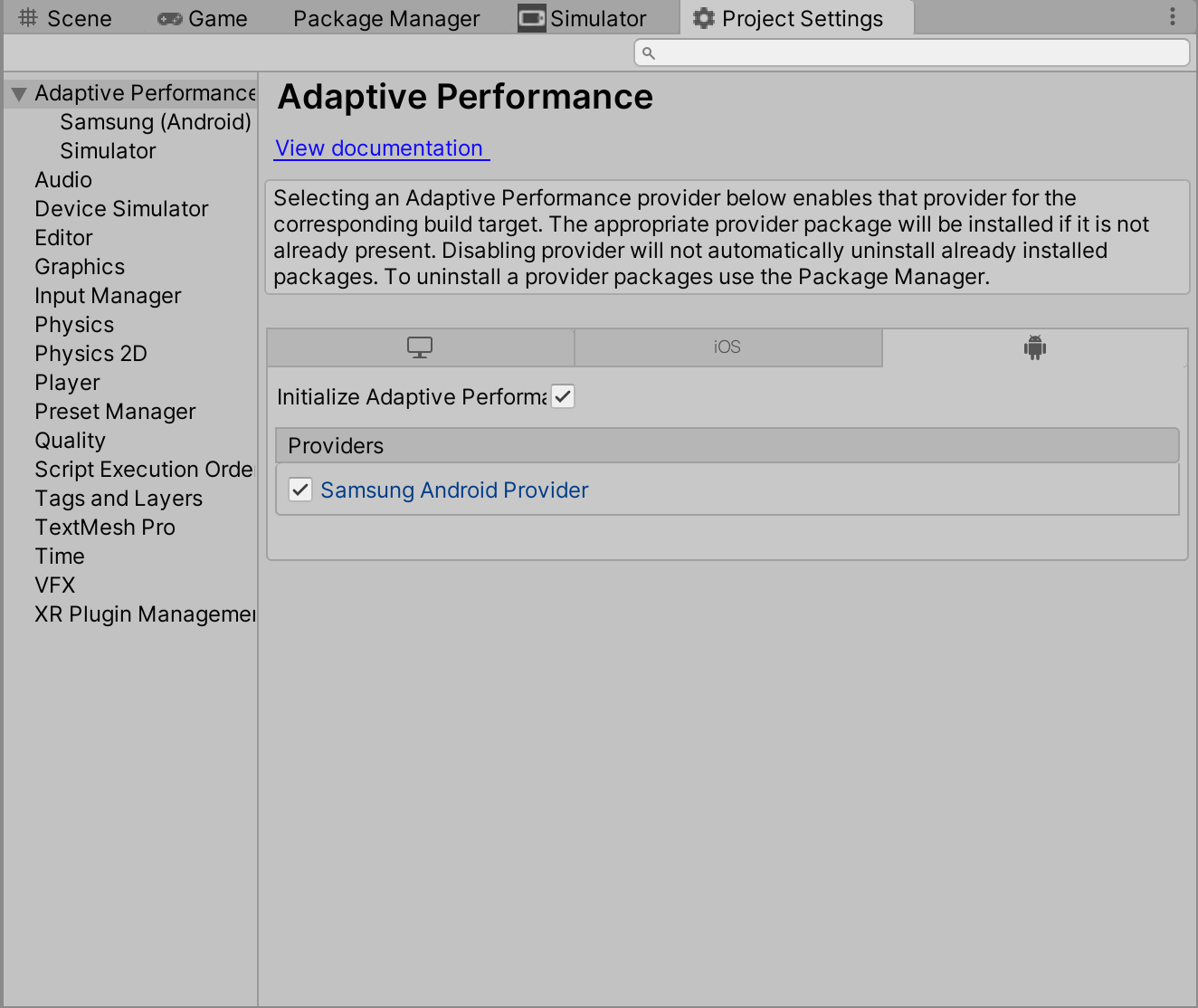Collapse the Adaptive Performance tree entry
Viewport: 1198px width, 1008px height.
tap(17, 92)
